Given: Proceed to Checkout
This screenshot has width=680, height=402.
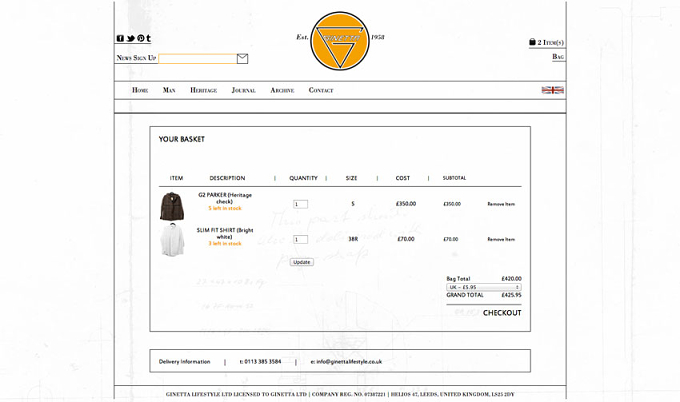Looking at the screenshot, I should pyautogui.click(x=502, y=313).
